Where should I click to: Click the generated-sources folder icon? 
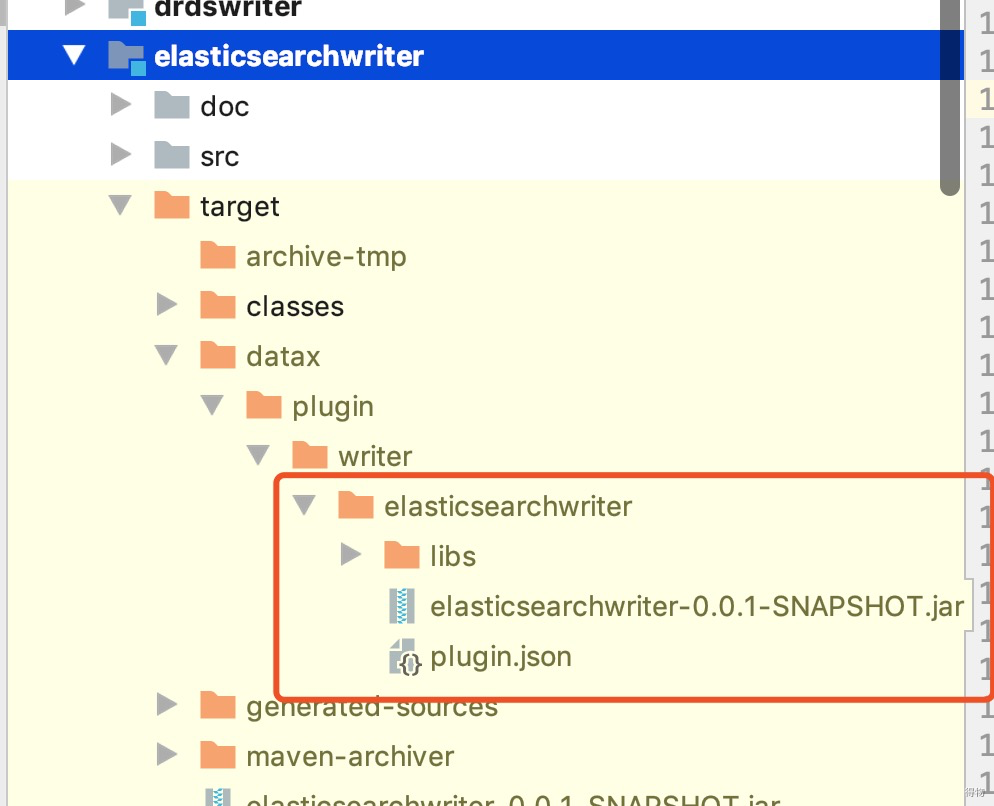click(216, 706)
